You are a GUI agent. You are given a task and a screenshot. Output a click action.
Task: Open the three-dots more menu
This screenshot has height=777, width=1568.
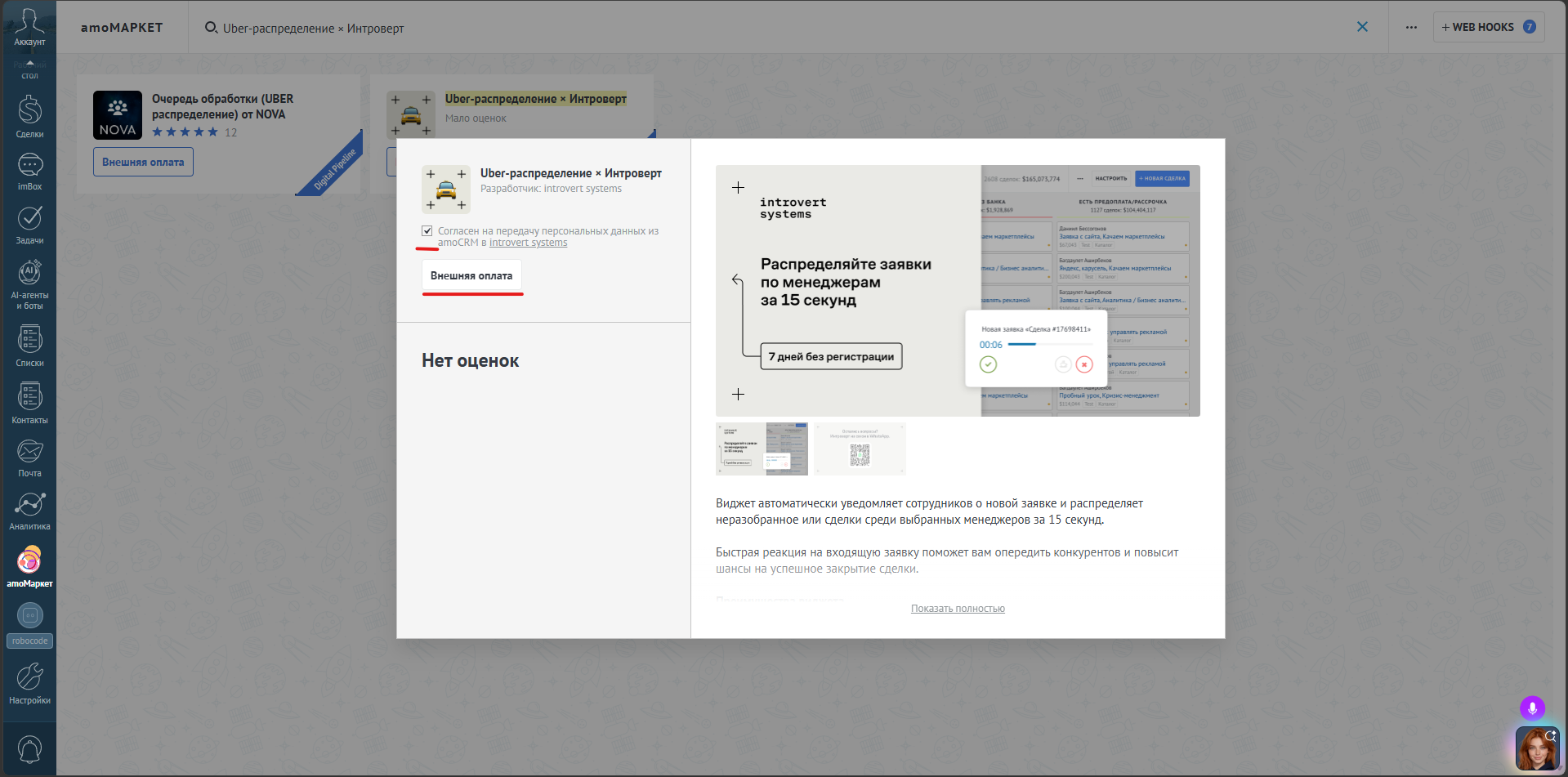1411,27
